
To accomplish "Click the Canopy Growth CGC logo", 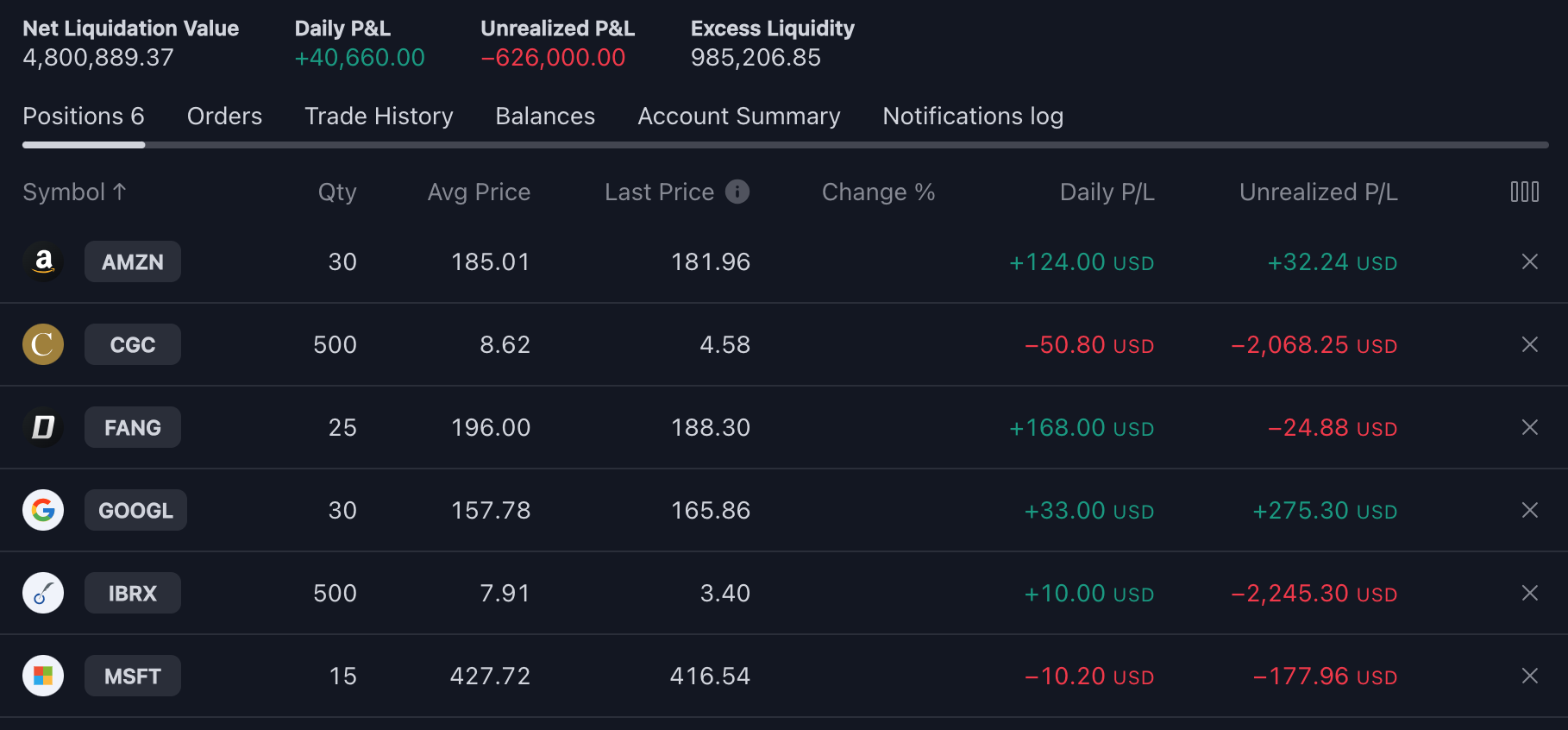I will 43,344.
